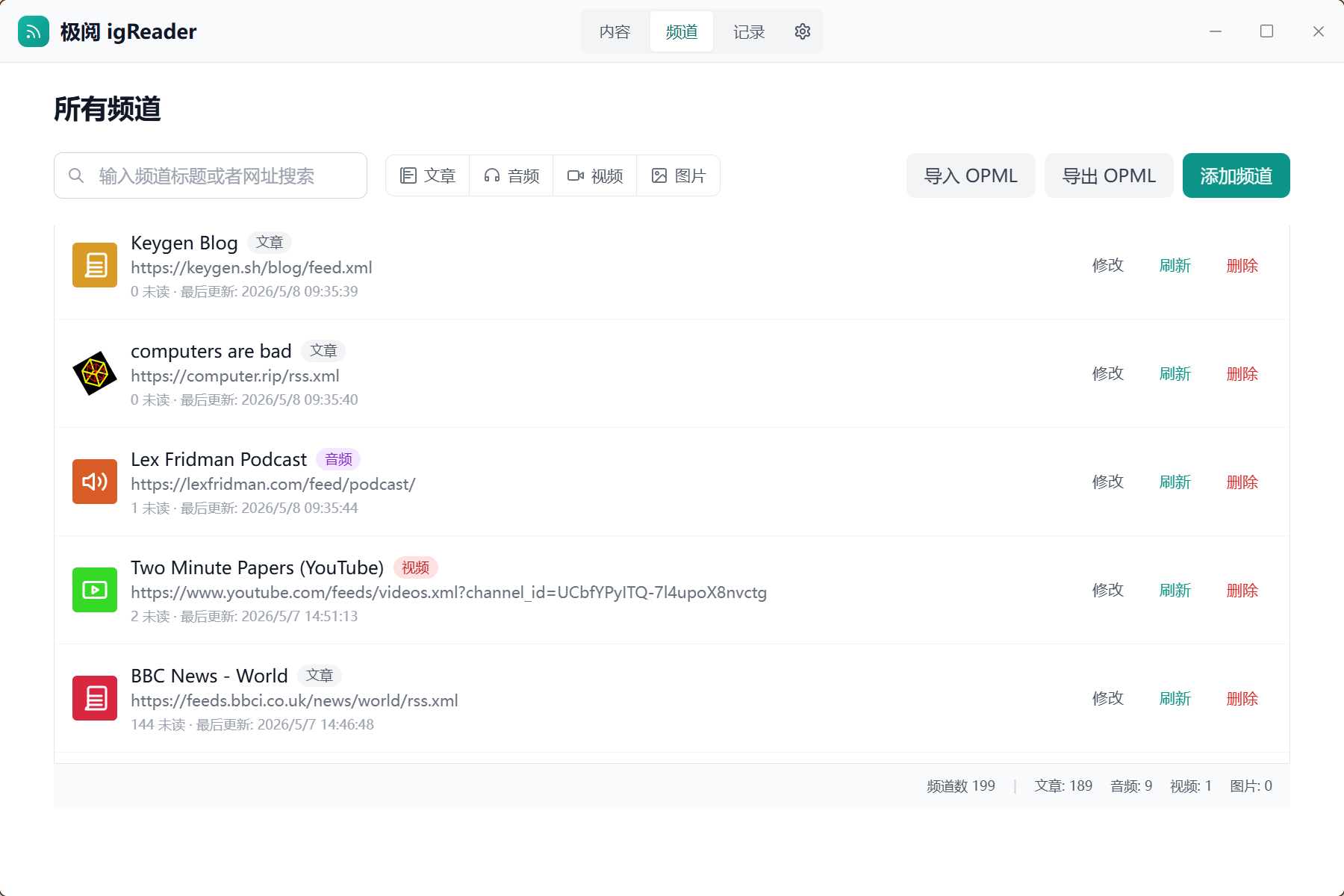Viewport: 1344px width, 896px height.
Task: Click the 音频: 9 count in footer
Action: point(1131,786)
